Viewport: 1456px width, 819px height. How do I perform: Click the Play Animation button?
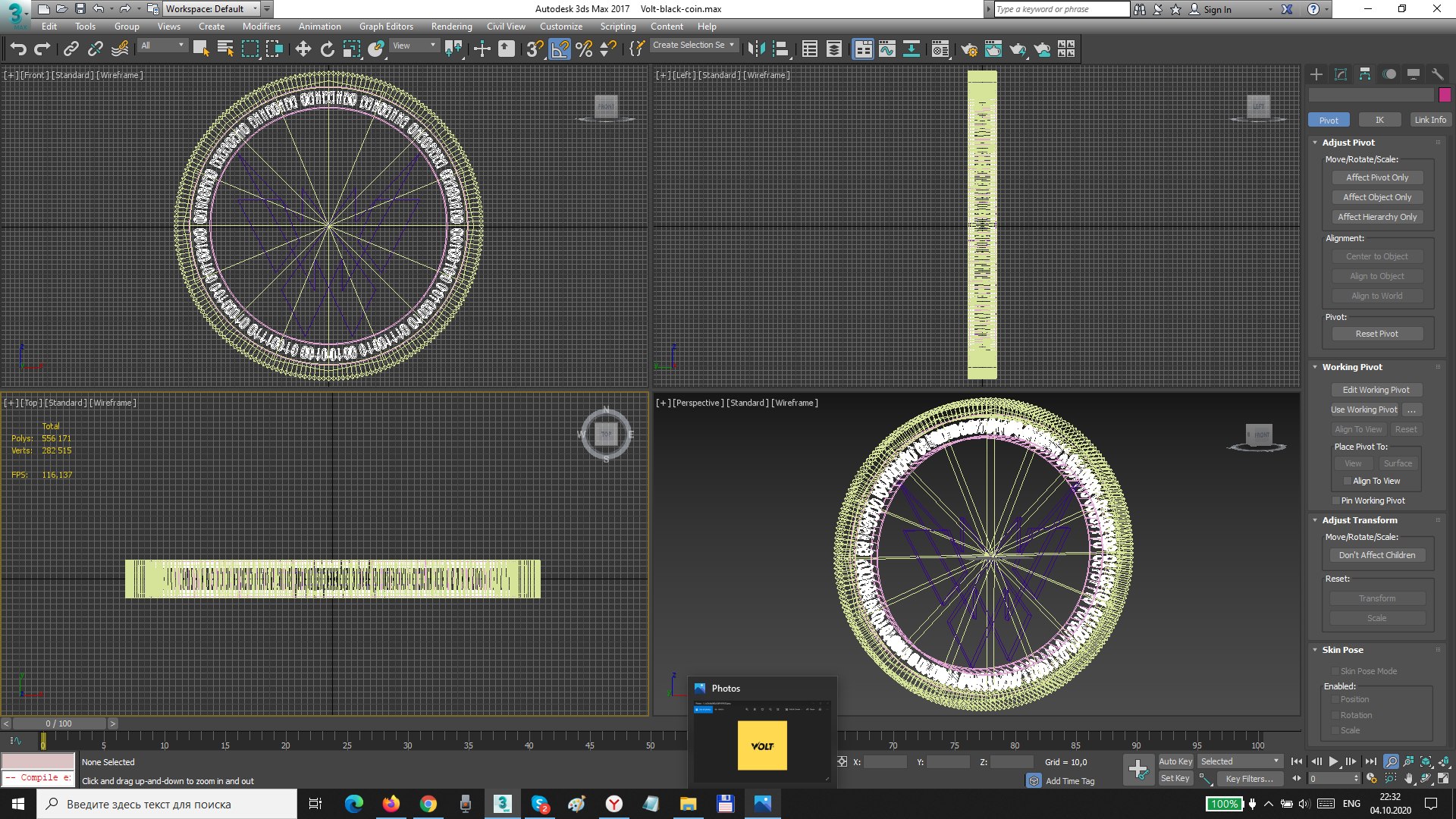[1333, 761]
